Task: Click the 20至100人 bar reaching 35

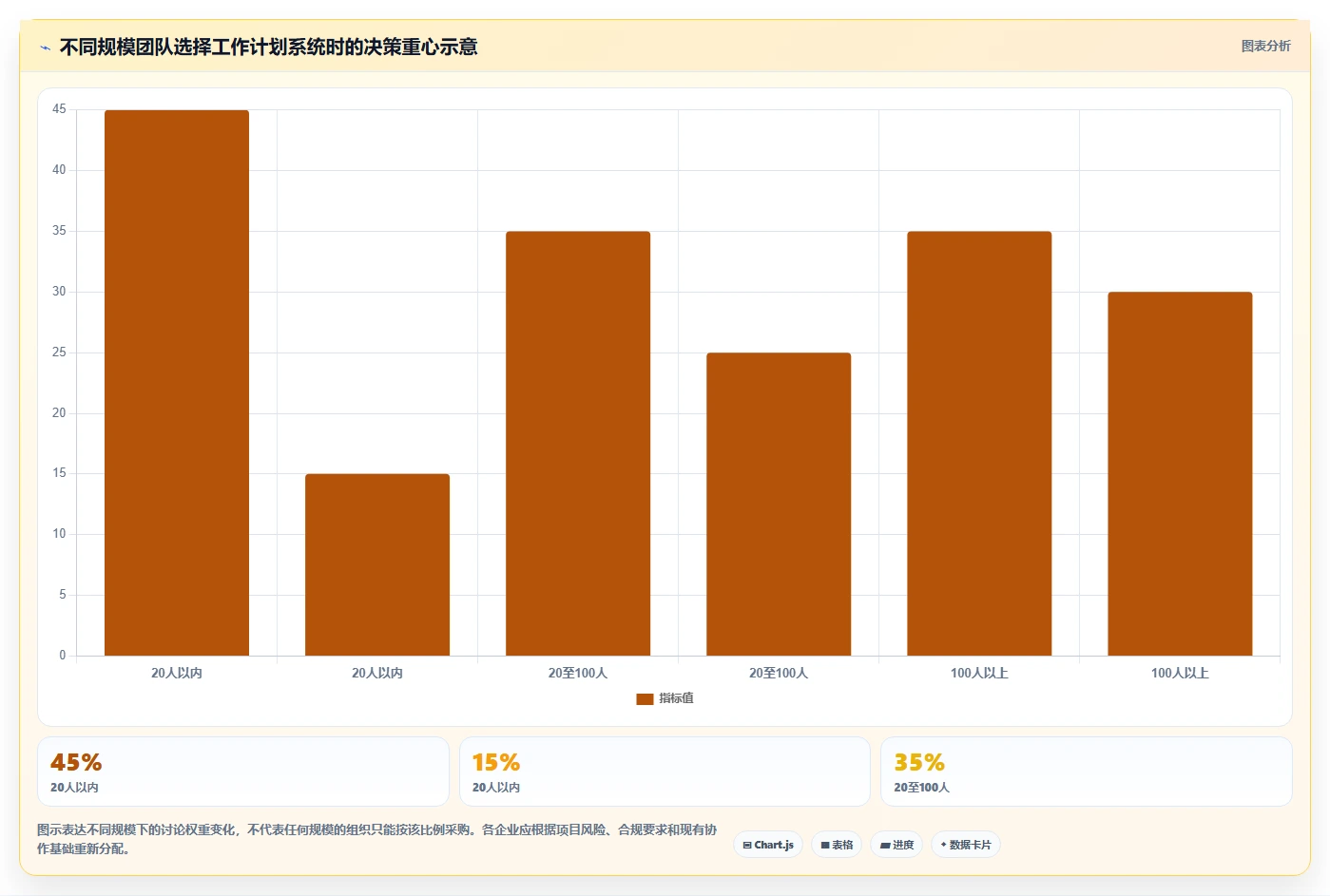Action: (578, 444)
